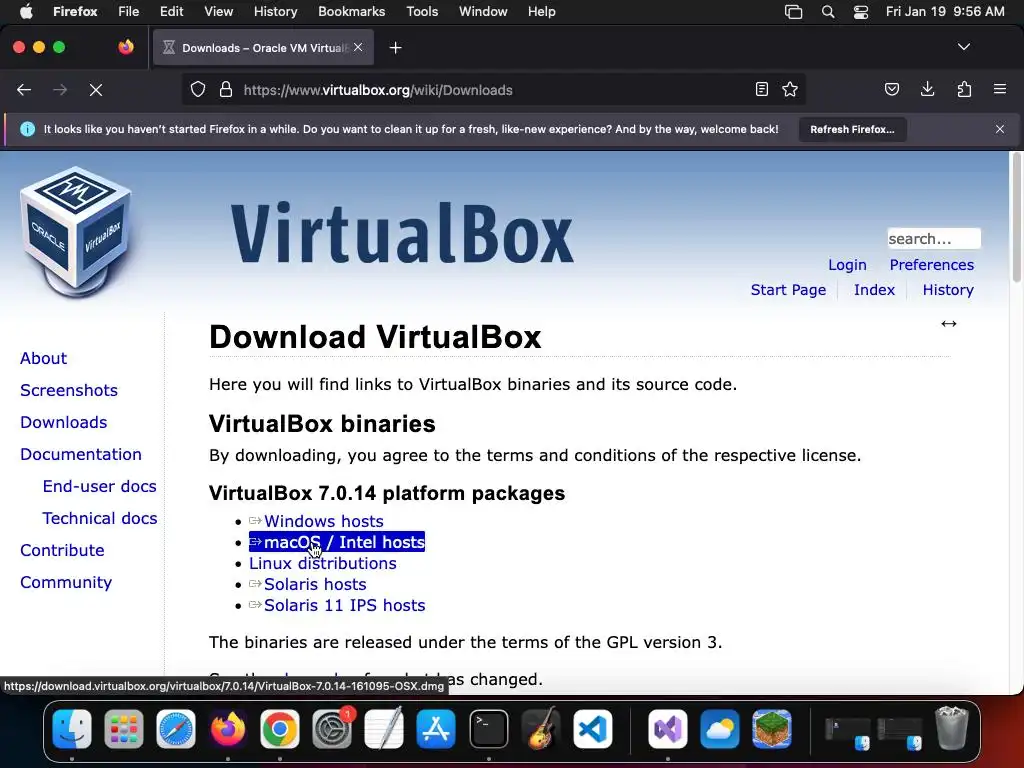The image size is (1024, 768).
Task: Click the URL address bar
Action: click(x=493, y=89)
